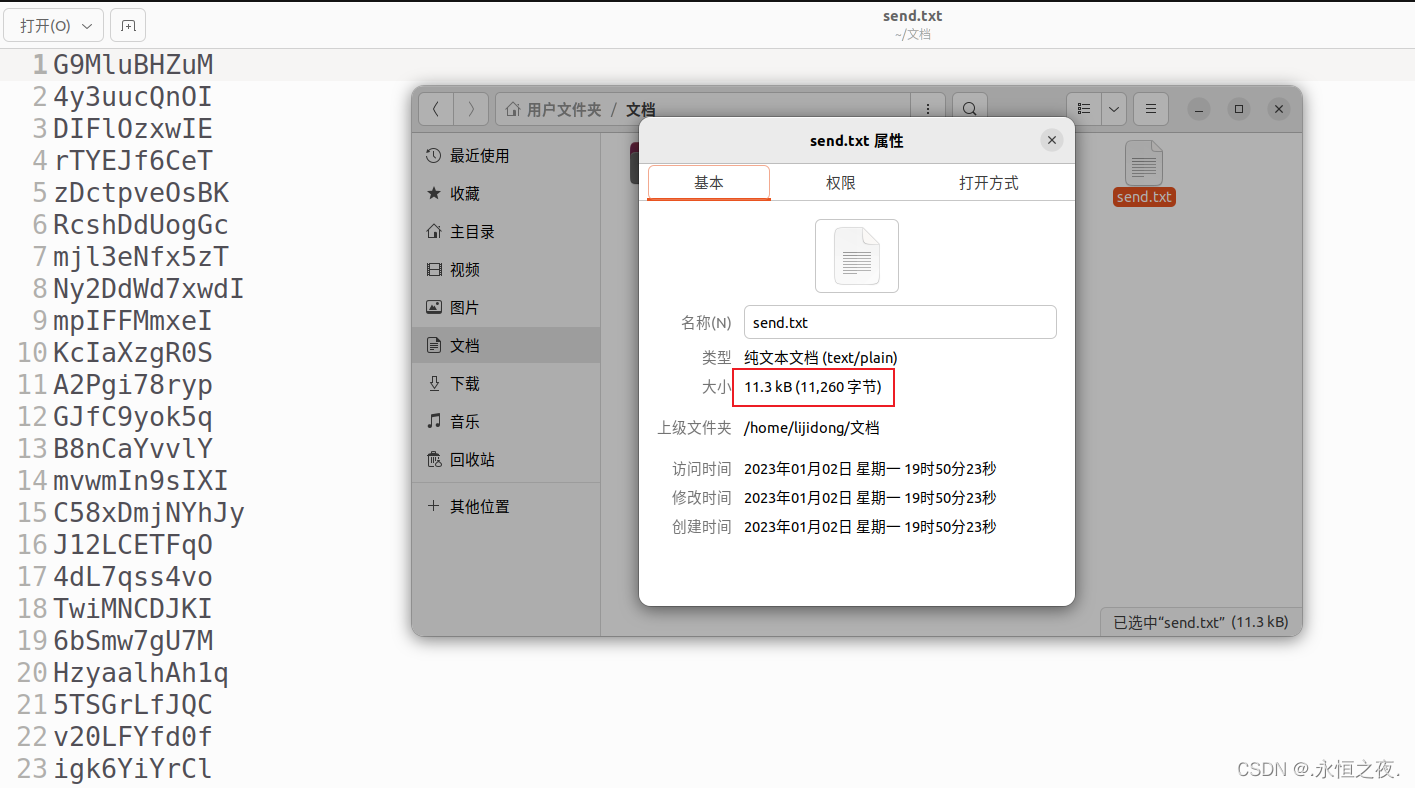Click line 20 text HzyaalhAh1q

[141, 673]
